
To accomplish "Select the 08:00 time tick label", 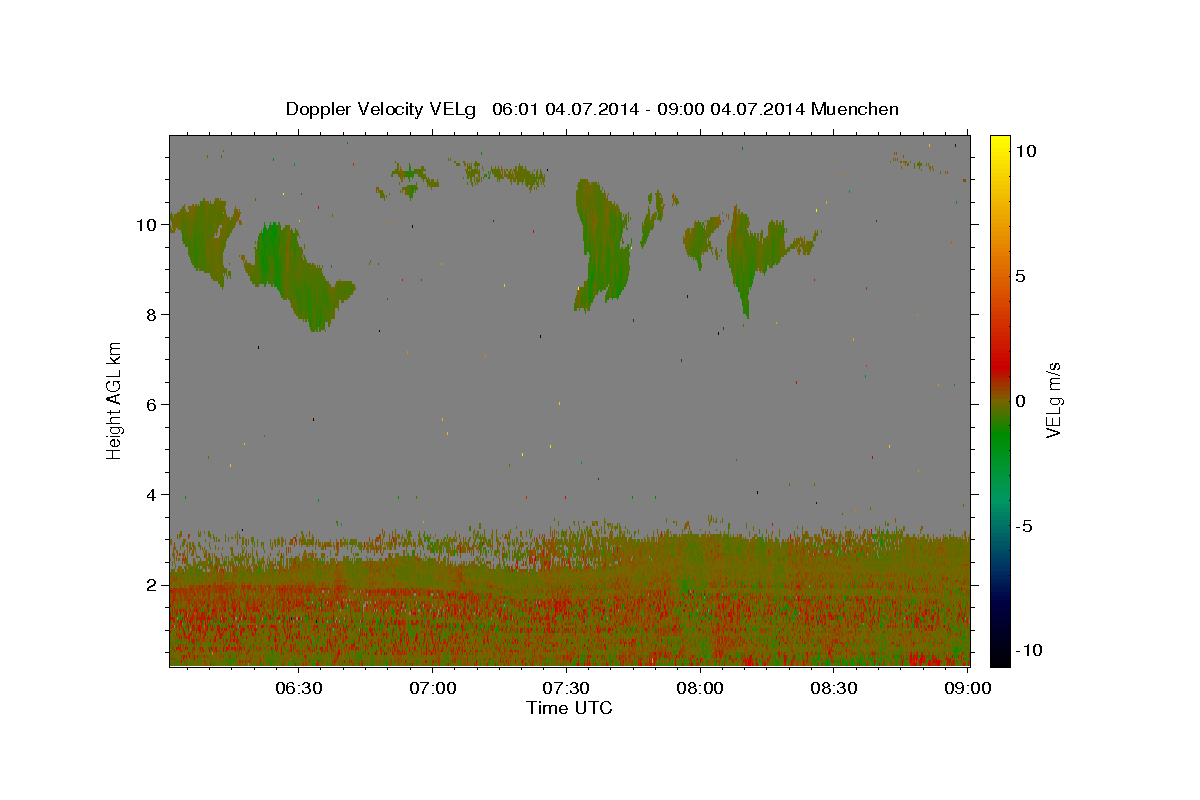I will click(x=700, y=688).
